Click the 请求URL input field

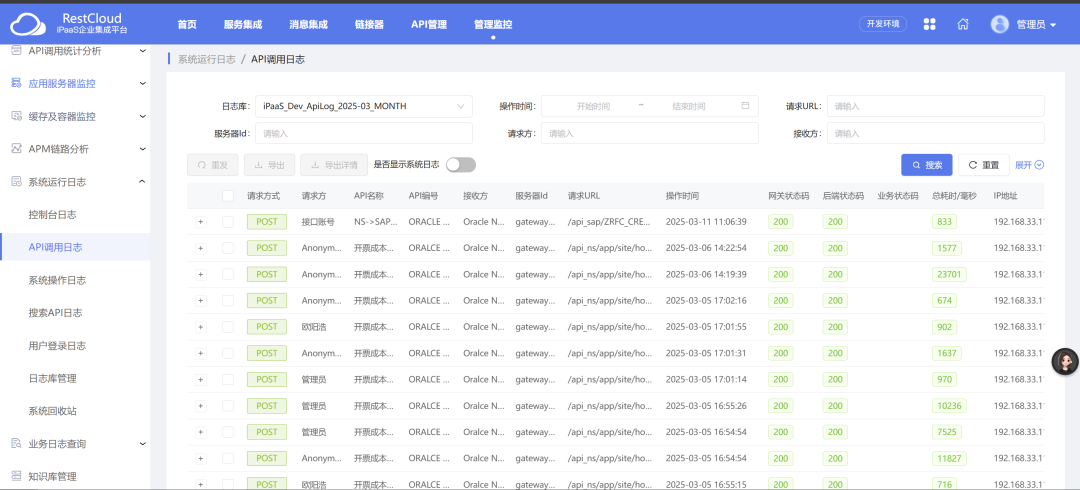click(x=935, y=106)
